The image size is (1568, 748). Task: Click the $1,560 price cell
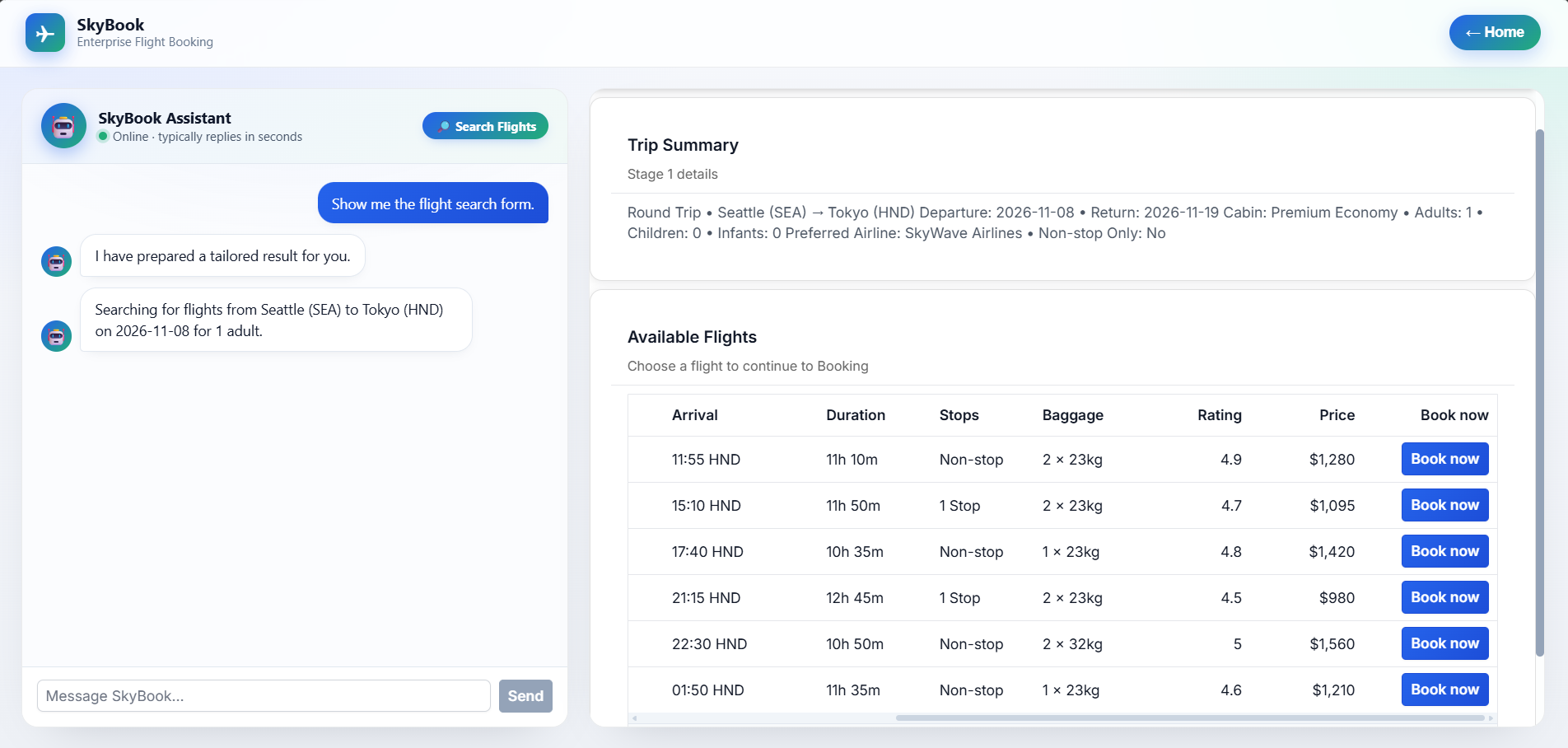point(1332,644)
